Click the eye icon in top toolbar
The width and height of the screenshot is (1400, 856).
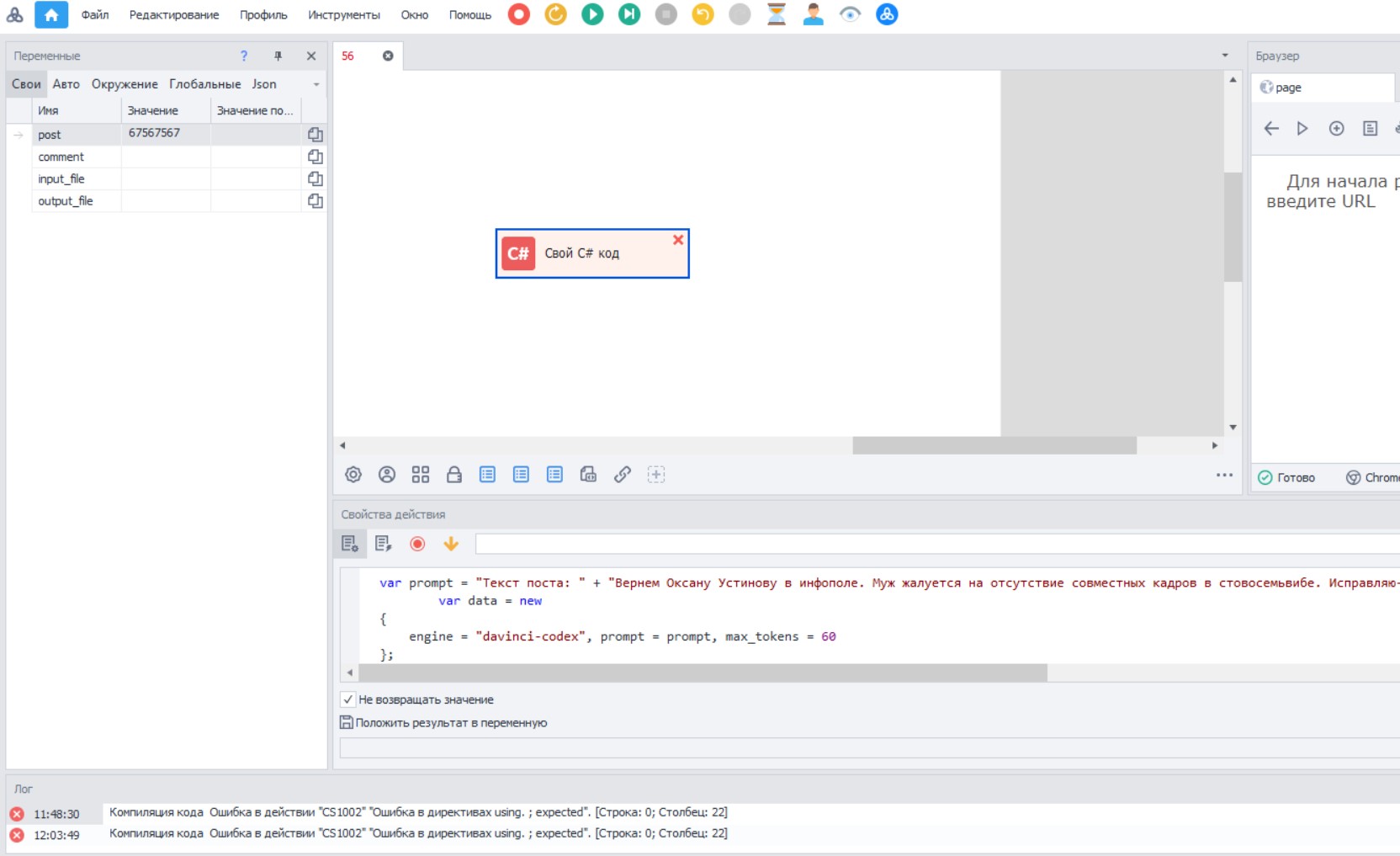pyautogui.click(x=850, y=14)
